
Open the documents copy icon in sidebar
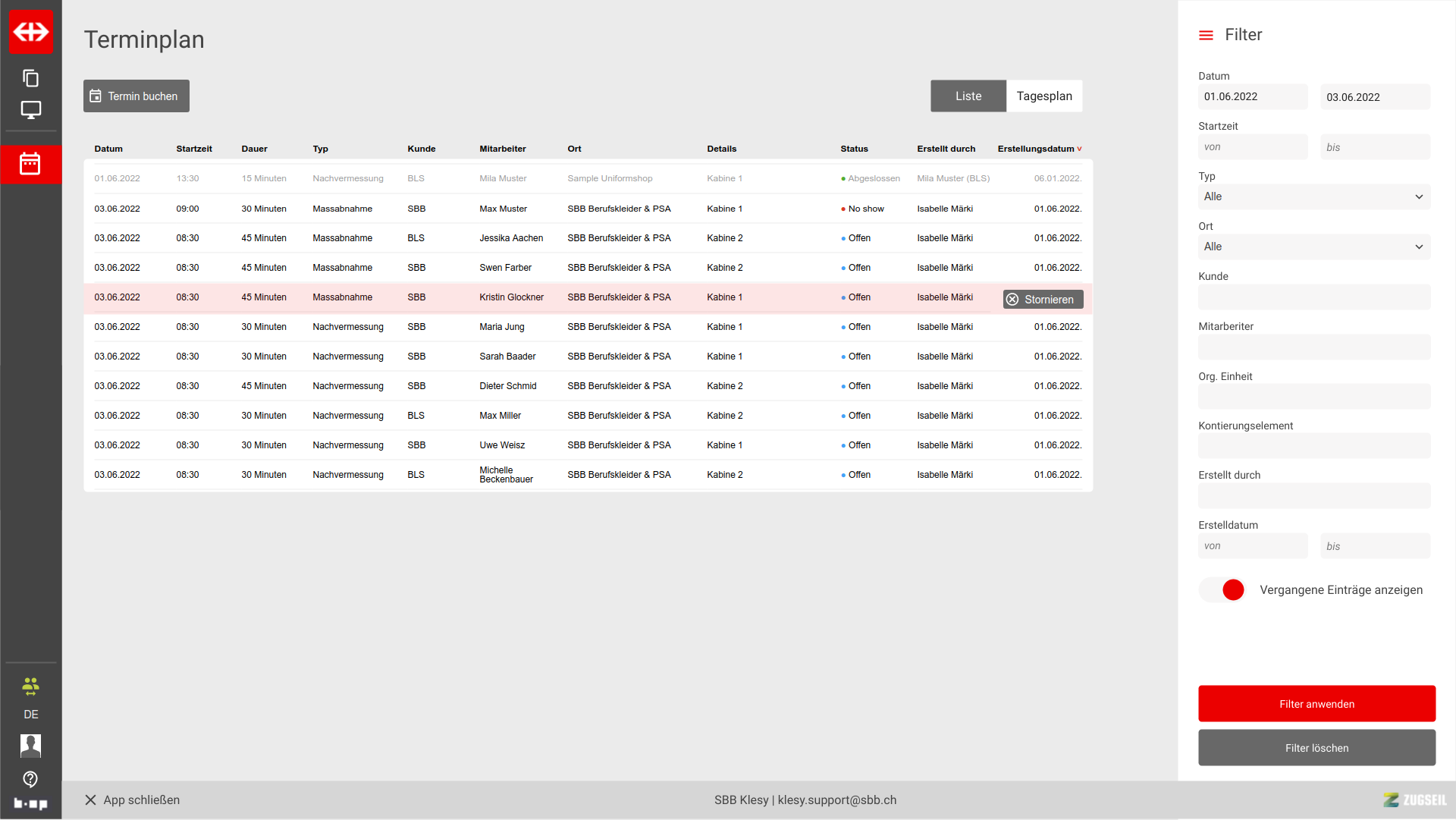pos(30,78)
